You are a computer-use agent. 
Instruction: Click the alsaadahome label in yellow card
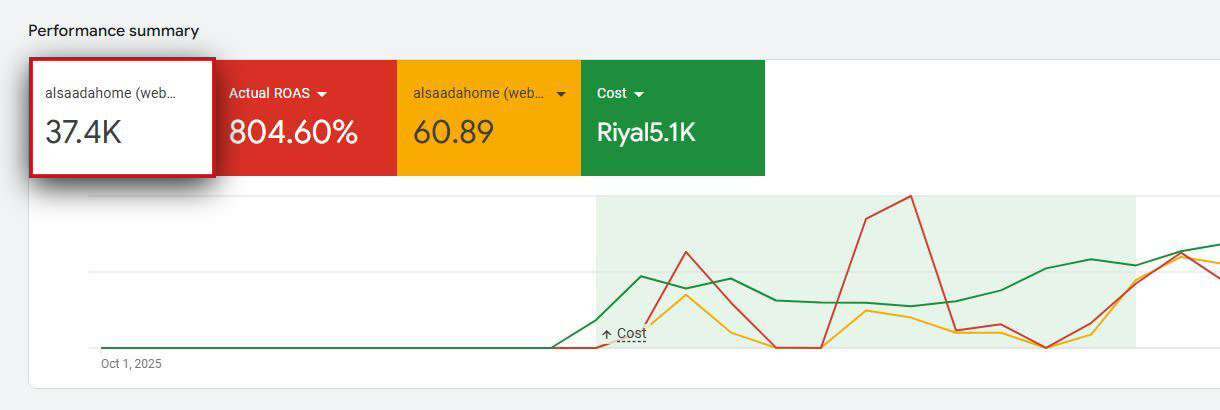(478, 93)
